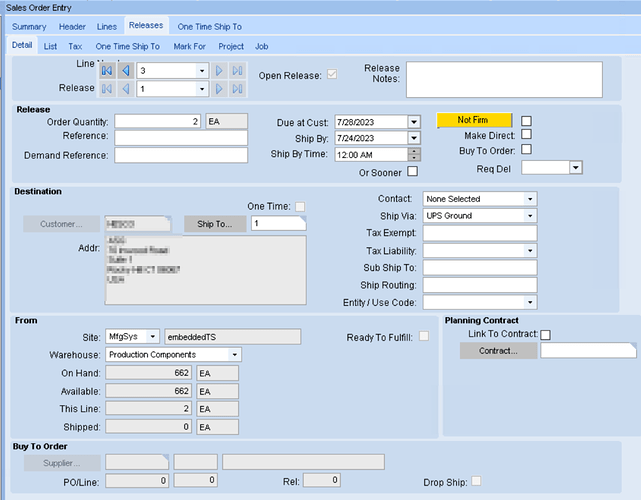Go to next release in Release navigator
This screenshot has height=500, width=641.
[x=219, y=89]
